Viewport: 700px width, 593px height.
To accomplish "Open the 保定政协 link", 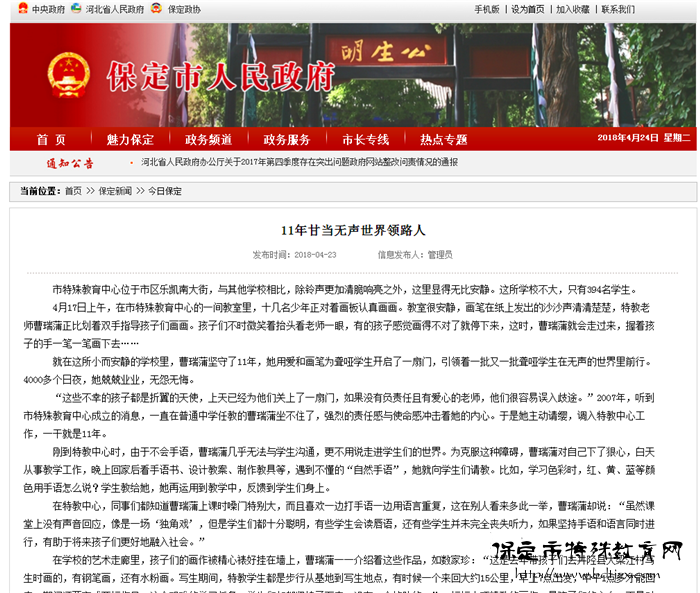I will (x=182, y=9).
